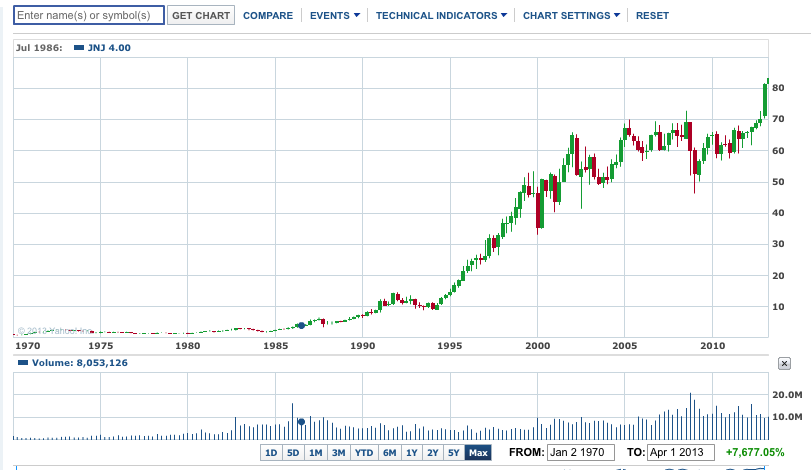Click blue data point on price chart
Image resolution: width=811 pixels, height=470 pixels.
301,325
